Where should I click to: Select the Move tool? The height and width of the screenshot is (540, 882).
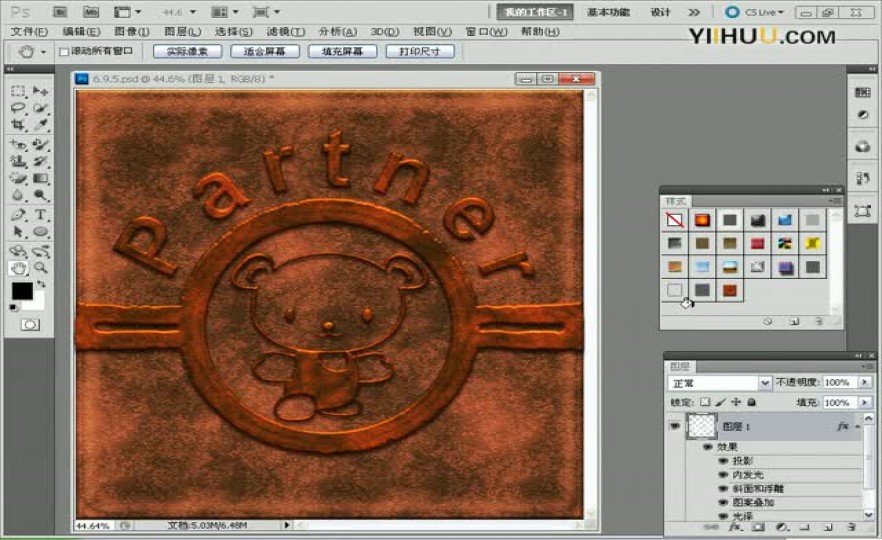[40, 91]
